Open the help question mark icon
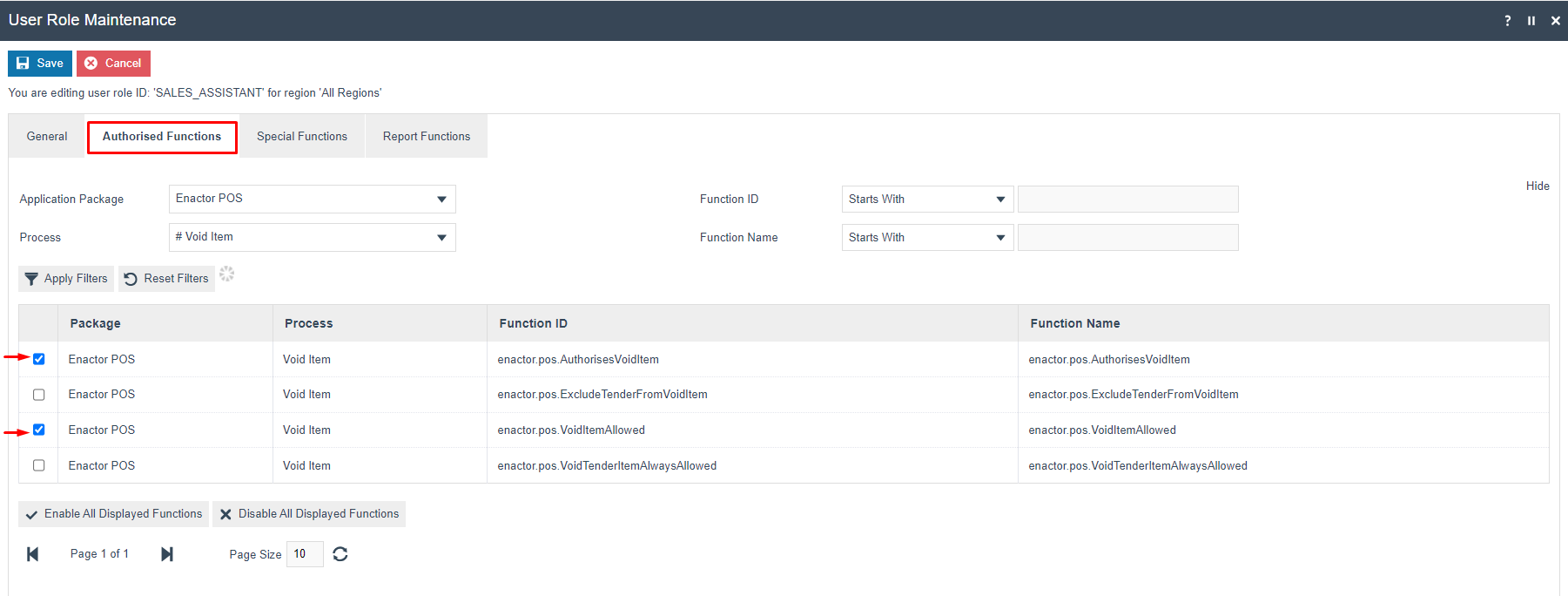This screenshot has width=1568, height=596. click(x=1508, y=21)
